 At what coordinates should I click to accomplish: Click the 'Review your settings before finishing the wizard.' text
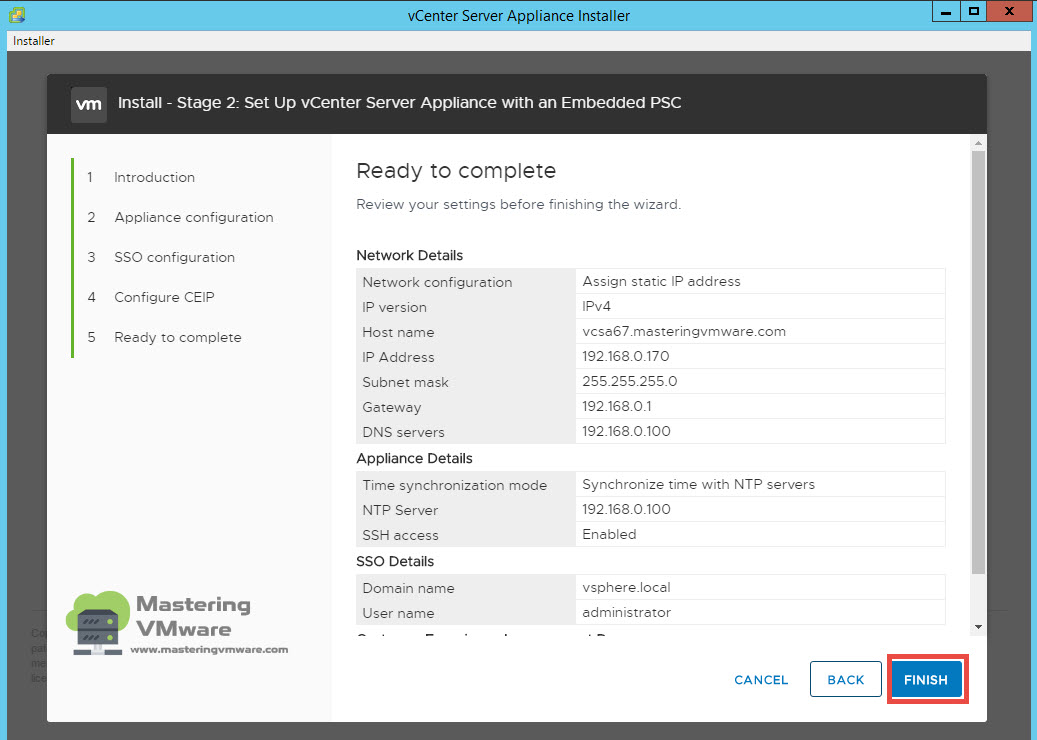click(518, 204)
